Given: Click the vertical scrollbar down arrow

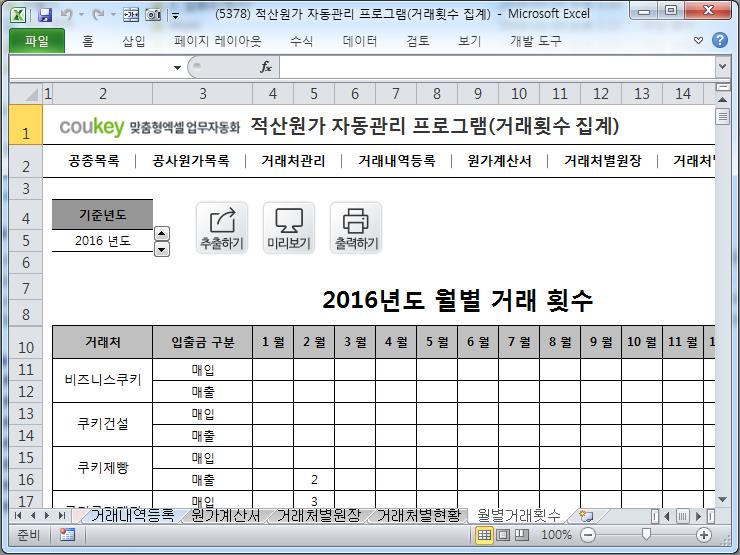Looking at the screenshot, I should 722,499.
